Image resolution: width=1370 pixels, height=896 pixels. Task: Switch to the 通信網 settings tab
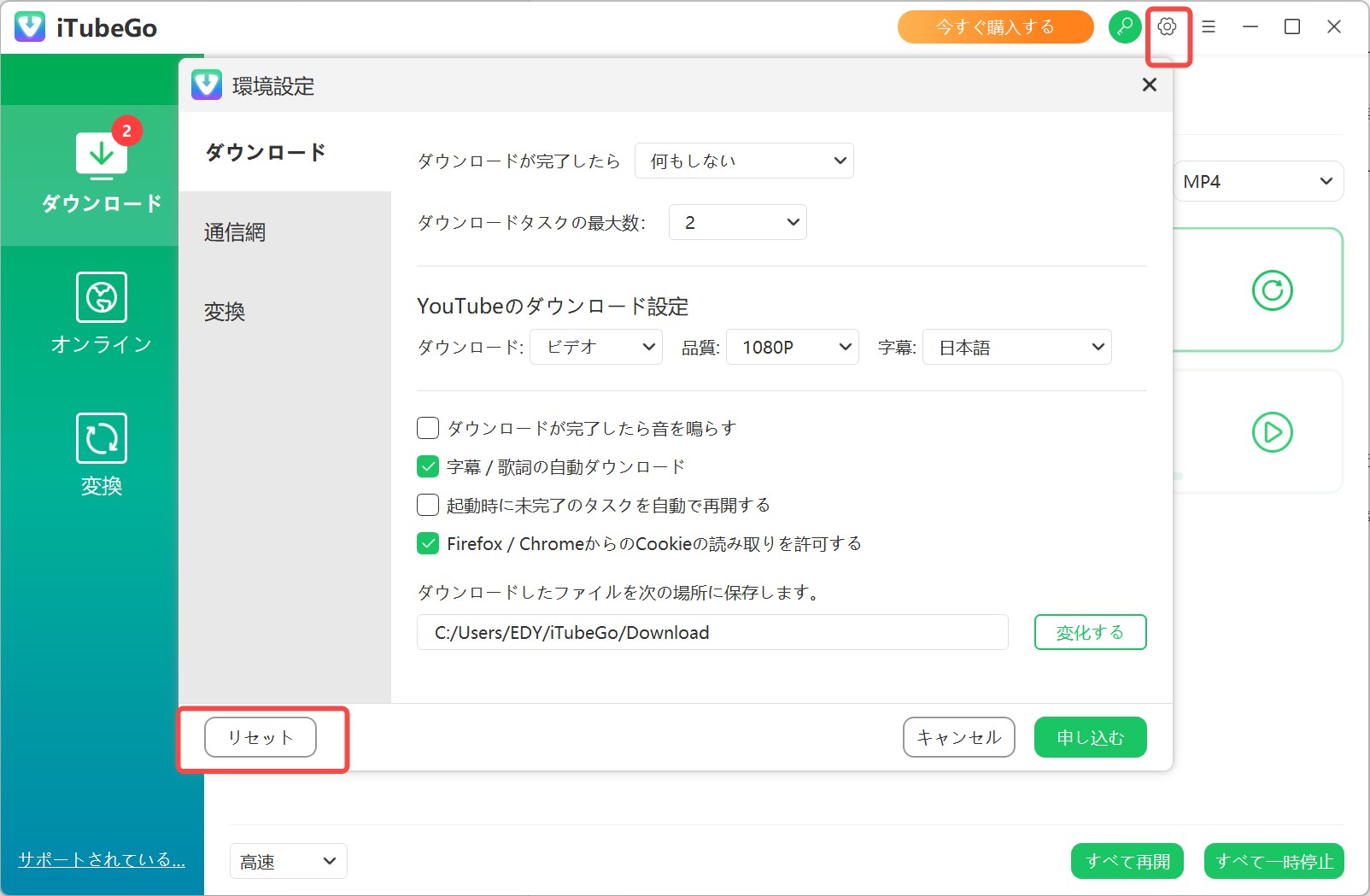point(284,231)
